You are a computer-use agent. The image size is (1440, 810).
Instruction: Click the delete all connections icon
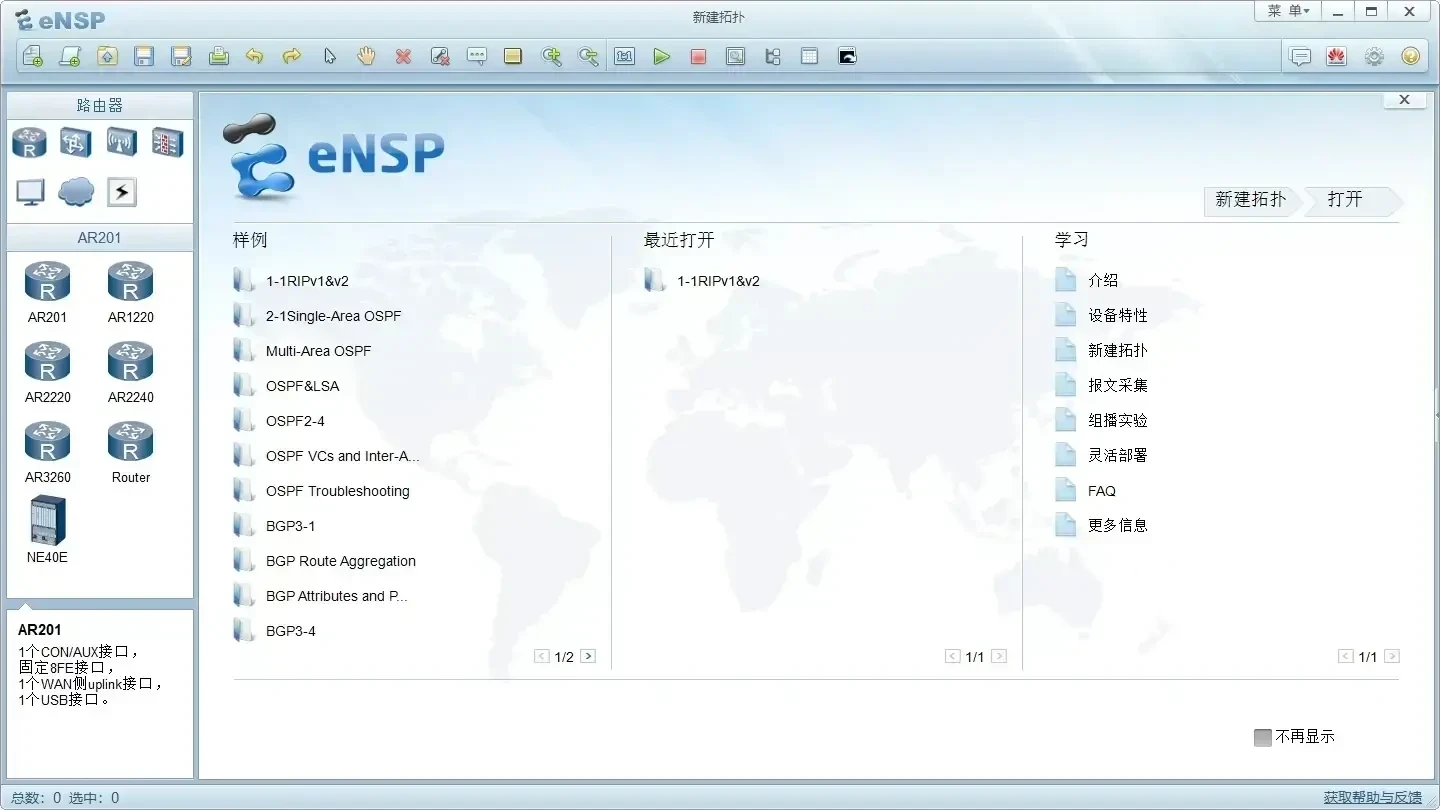440,56
